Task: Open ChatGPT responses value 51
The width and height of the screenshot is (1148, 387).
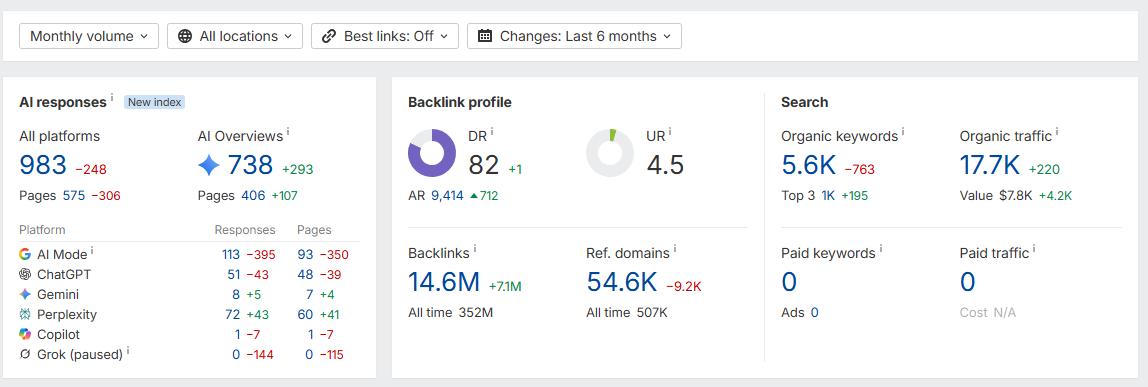Action: [234, 274]
